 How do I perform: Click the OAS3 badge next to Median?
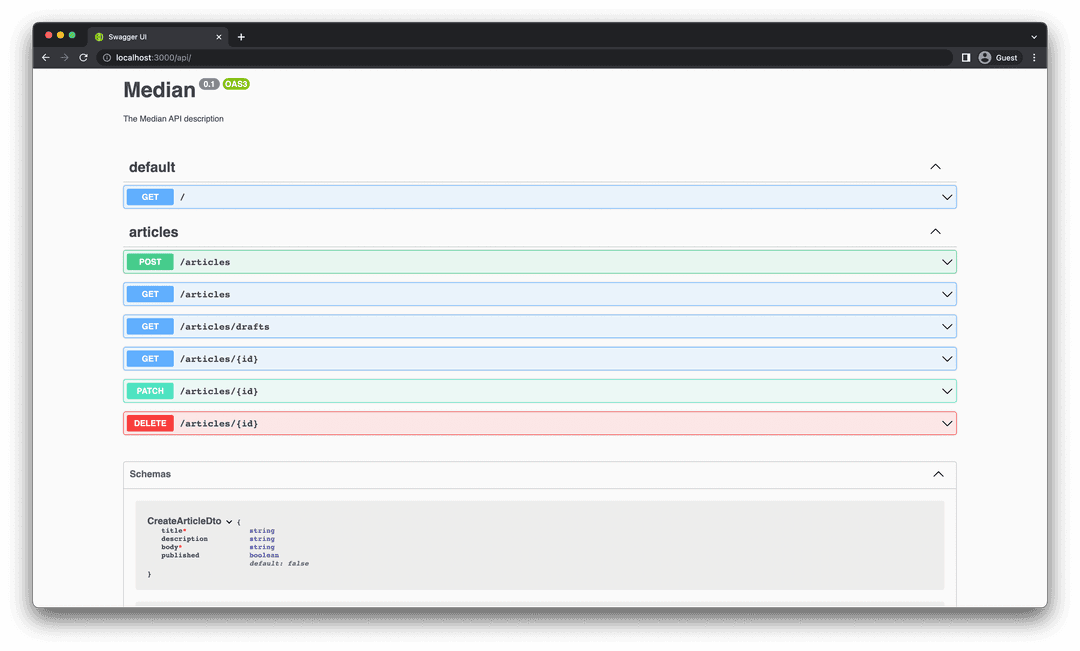pyautogui.click(x=236, y=84)
